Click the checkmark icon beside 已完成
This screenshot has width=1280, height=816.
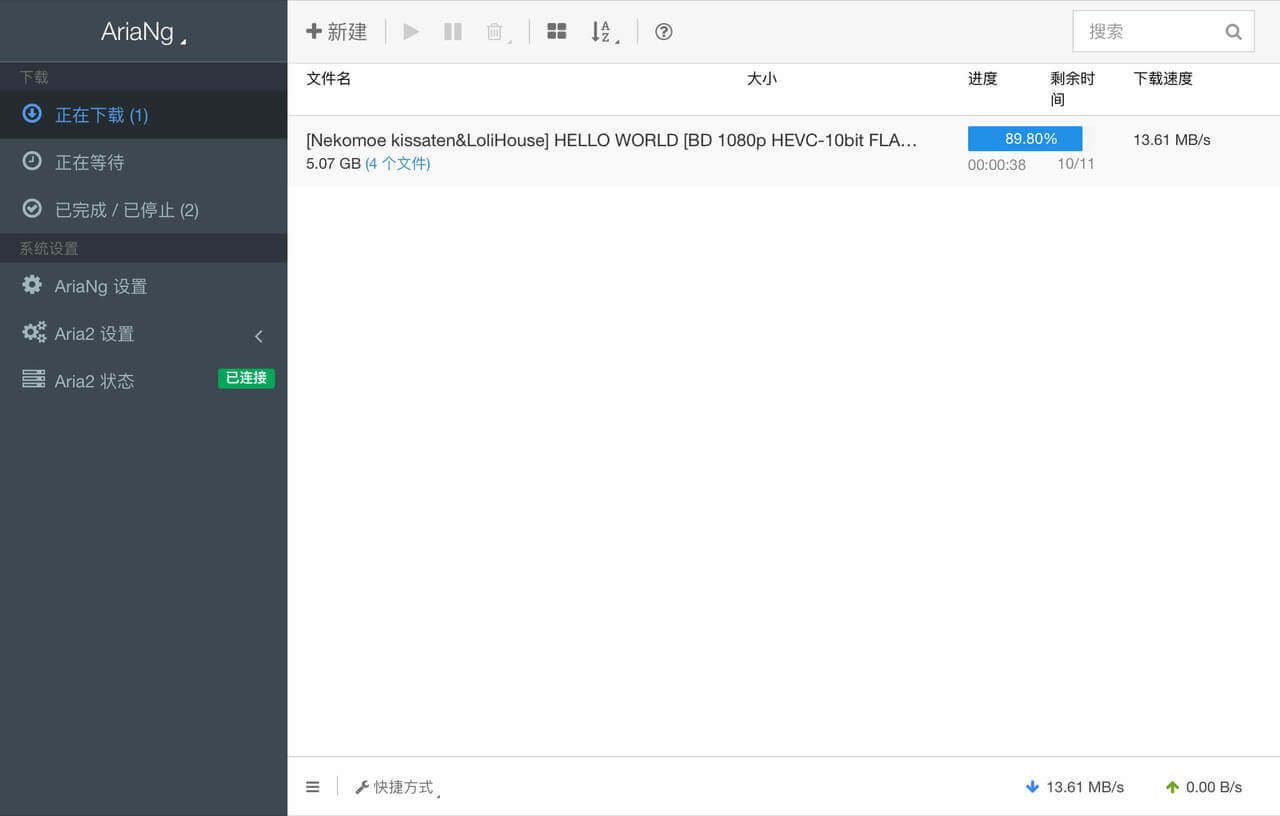(x=32, y=208)
